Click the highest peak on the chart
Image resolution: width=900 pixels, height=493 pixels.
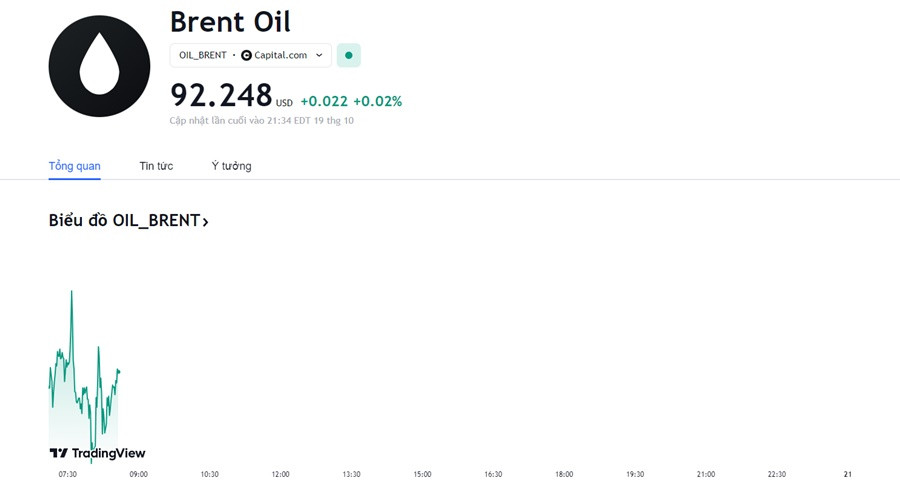[72, 292]
